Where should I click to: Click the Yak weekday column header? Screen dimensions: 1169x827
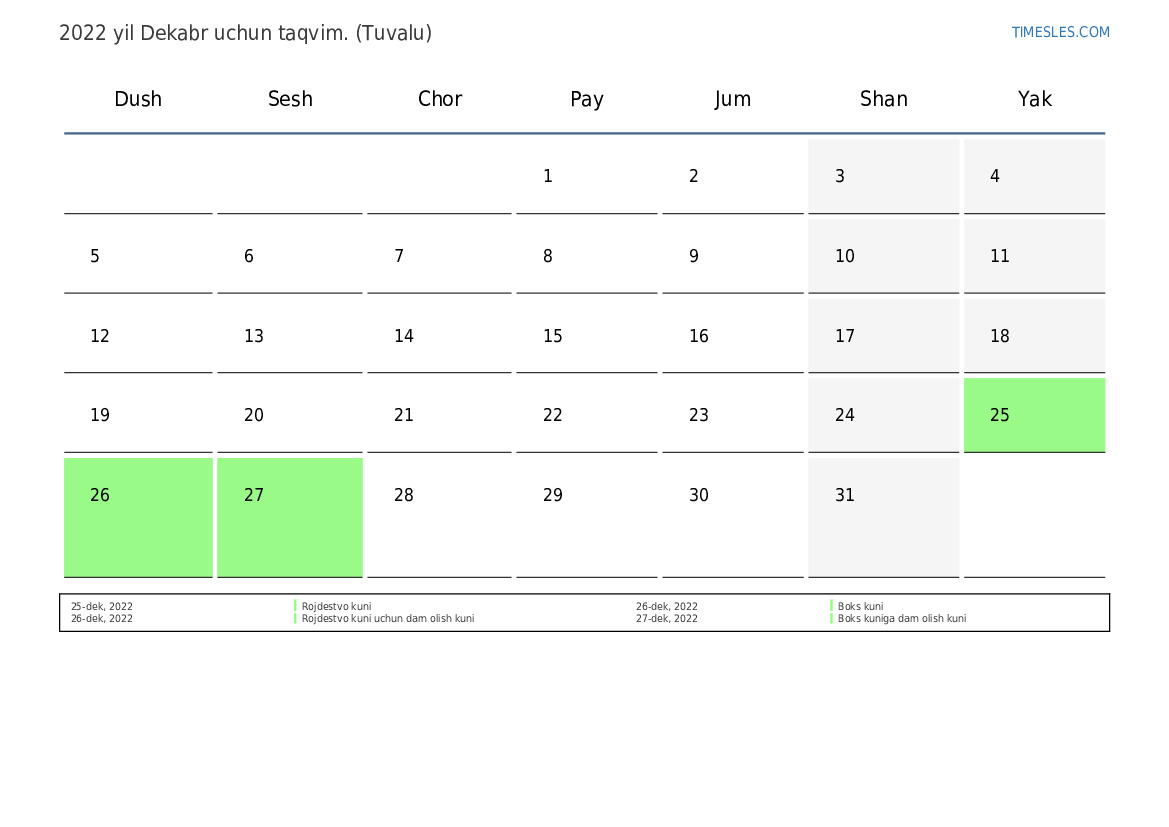point(1034,99)
